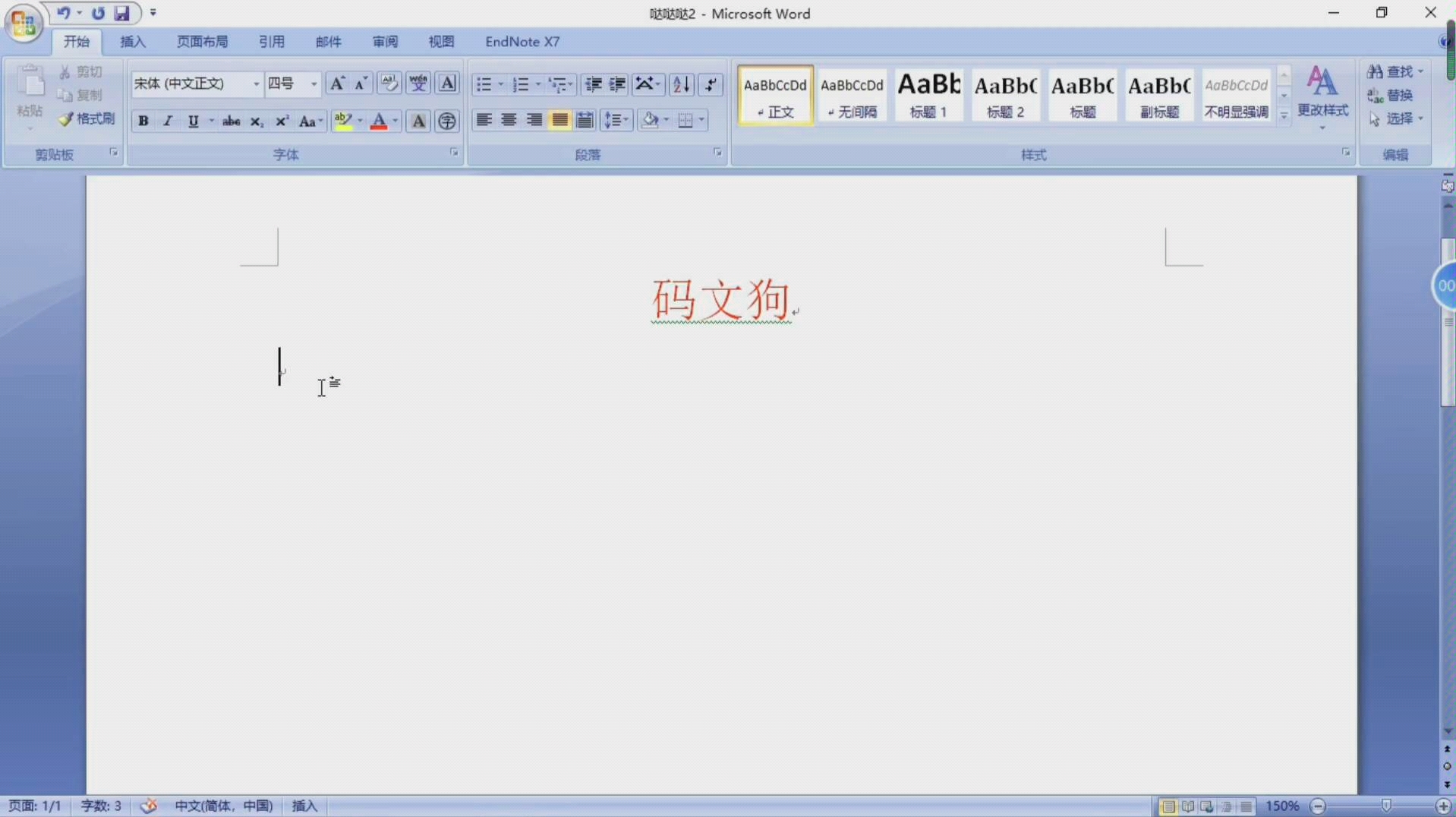Switch to 页面布局 tab
The image size is (1456, 817).
pyautogui.click(x=202, y=42)
